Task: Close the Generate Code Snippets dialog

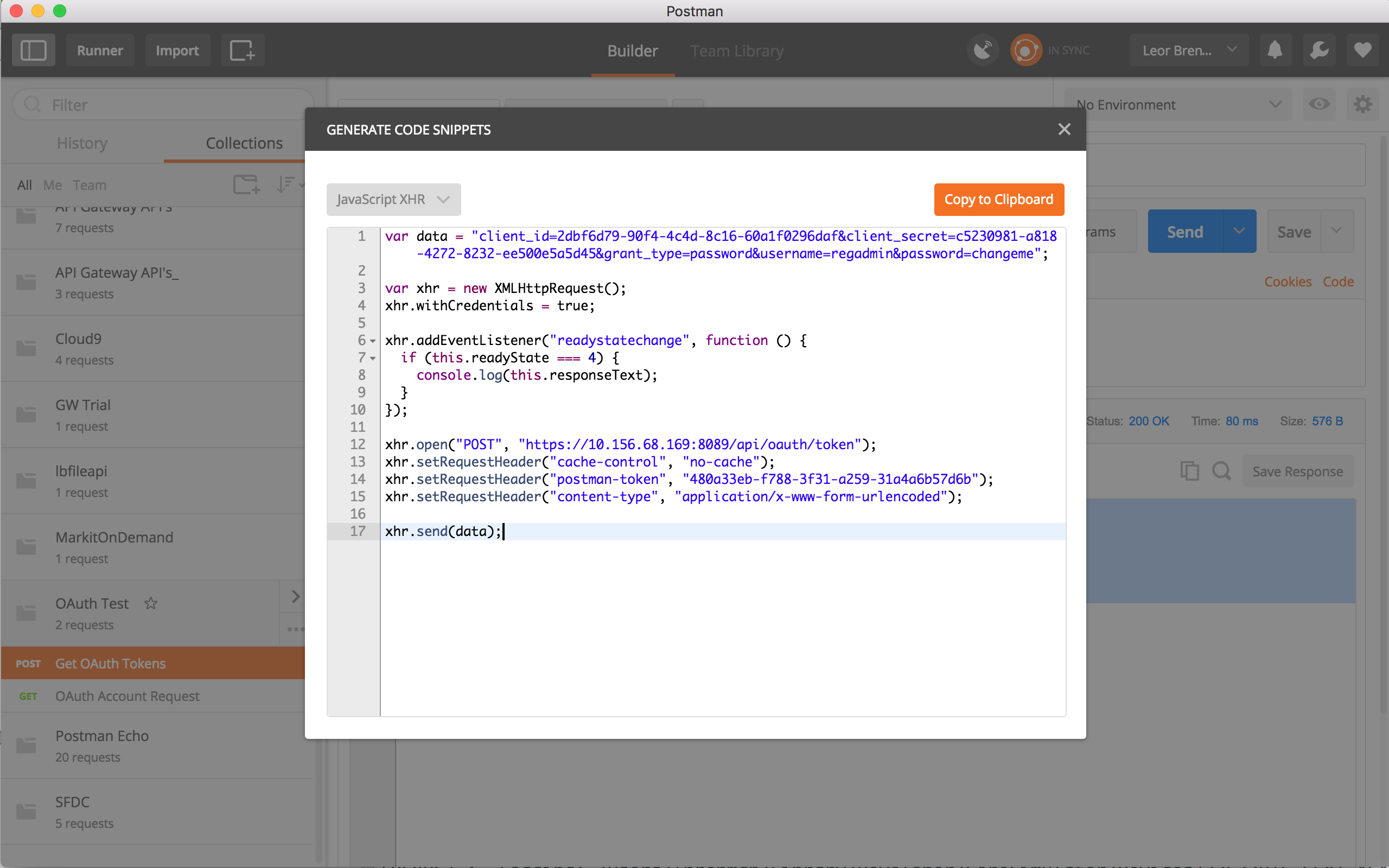Action: click(1064, 129)
